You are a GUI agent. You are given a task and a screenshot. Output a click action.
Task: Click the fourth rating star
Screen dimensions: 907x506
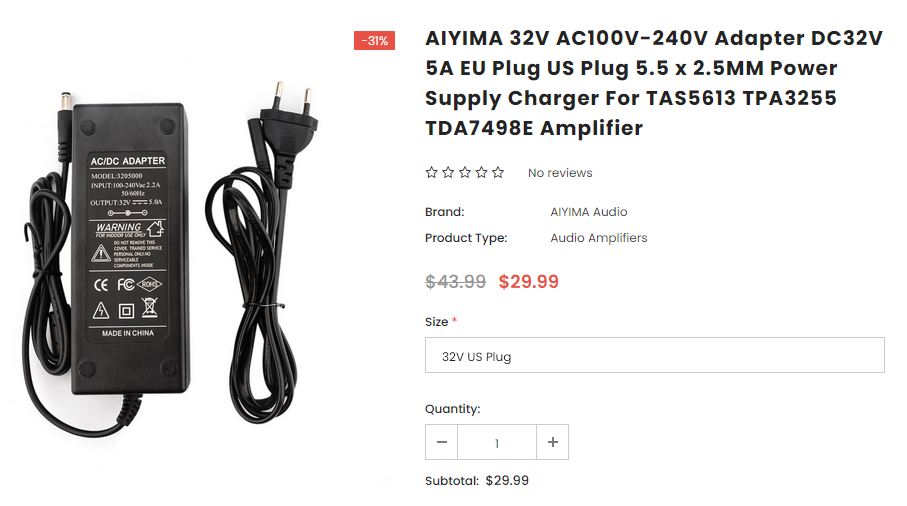tap(481, 172)
